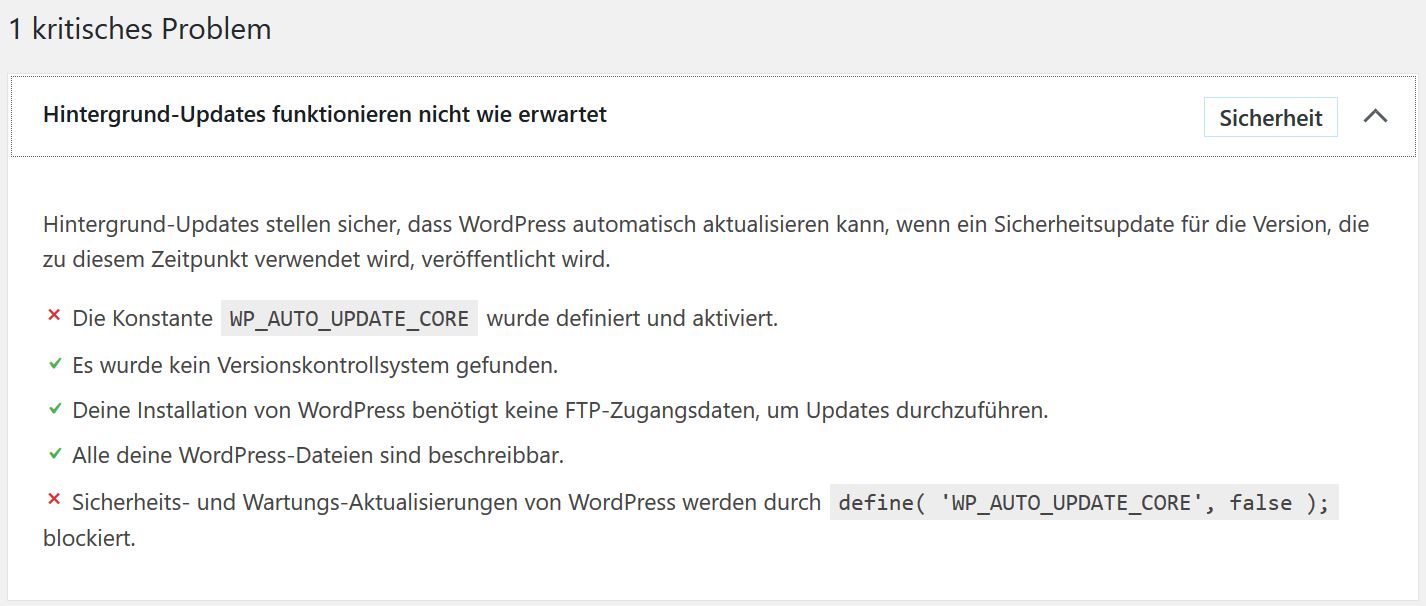Click green check beside 'kein Versionskontrollsystem gefunden'
The height and width of the screenshot is (606, 1426).
click(x=55, y=364)
